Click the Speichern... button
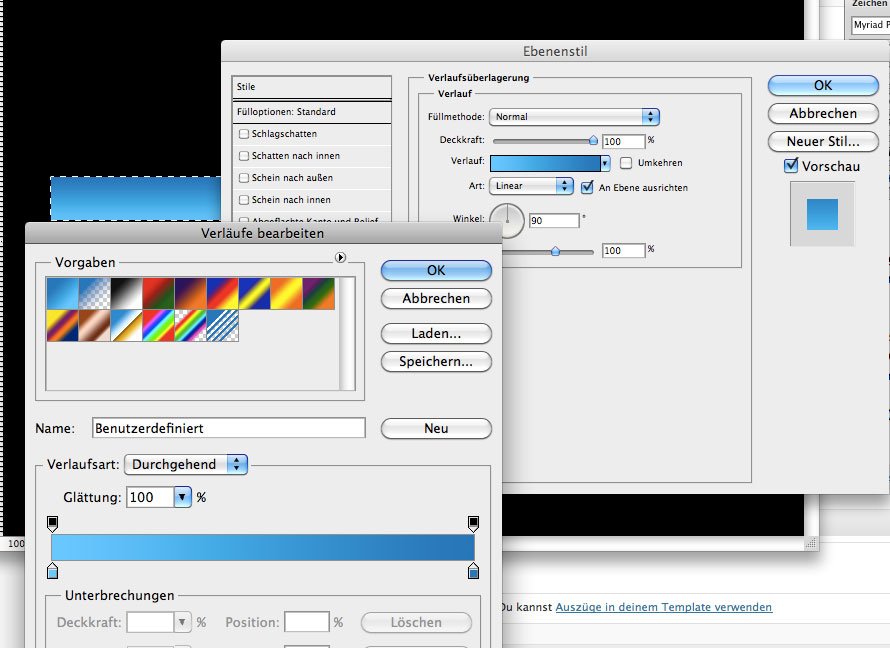890x648 pixels. (x=436, y=361)
